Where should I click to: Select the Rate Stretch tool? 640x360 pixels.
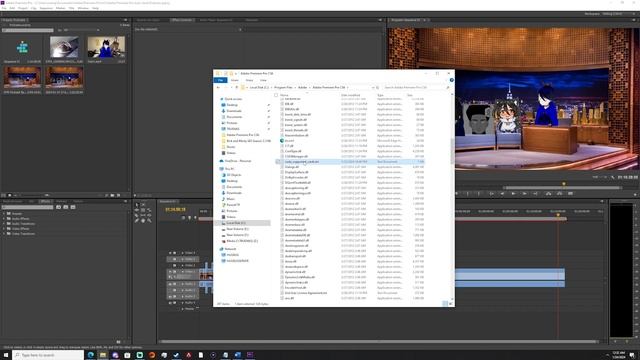[x=149, y=210]
